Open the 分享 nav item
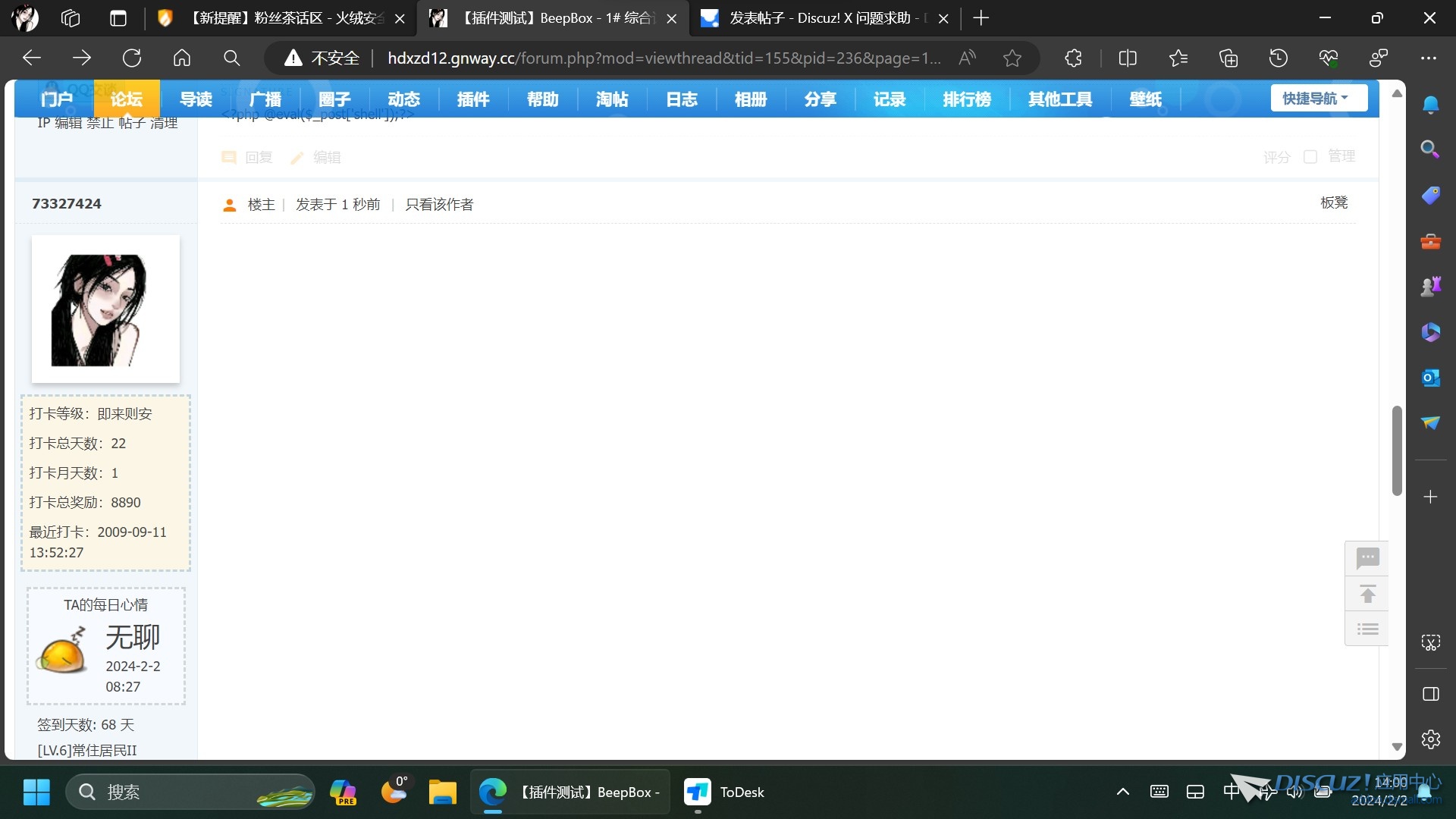The image size is (1456, 819). (821, 99)
